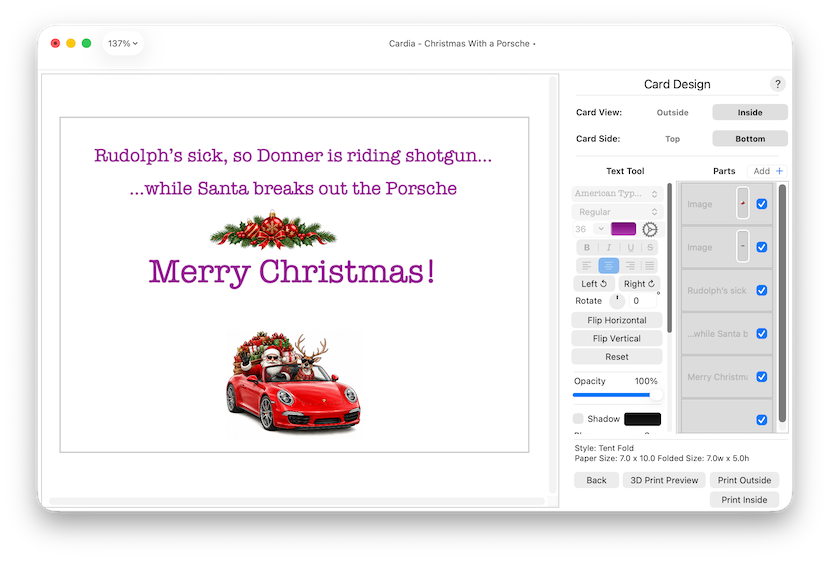The width and height of the screenshot is (830, 561).
Task: Toggle visibility of Rudolph's sick part
Action: coord(762,290)
